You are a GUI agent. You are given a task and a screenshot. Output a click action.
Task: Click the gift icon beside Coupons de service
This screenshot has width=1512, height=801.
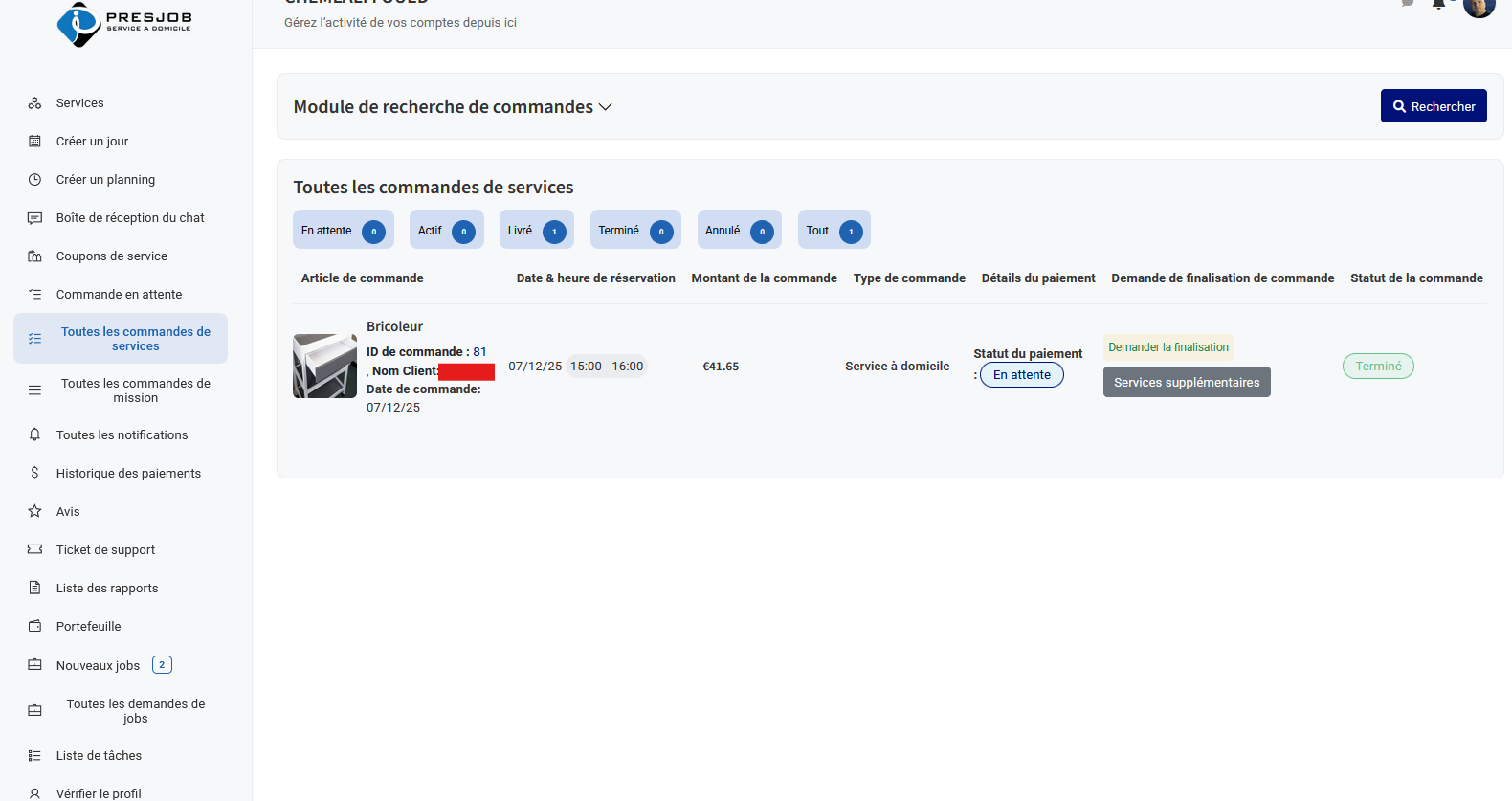point(34,256)
